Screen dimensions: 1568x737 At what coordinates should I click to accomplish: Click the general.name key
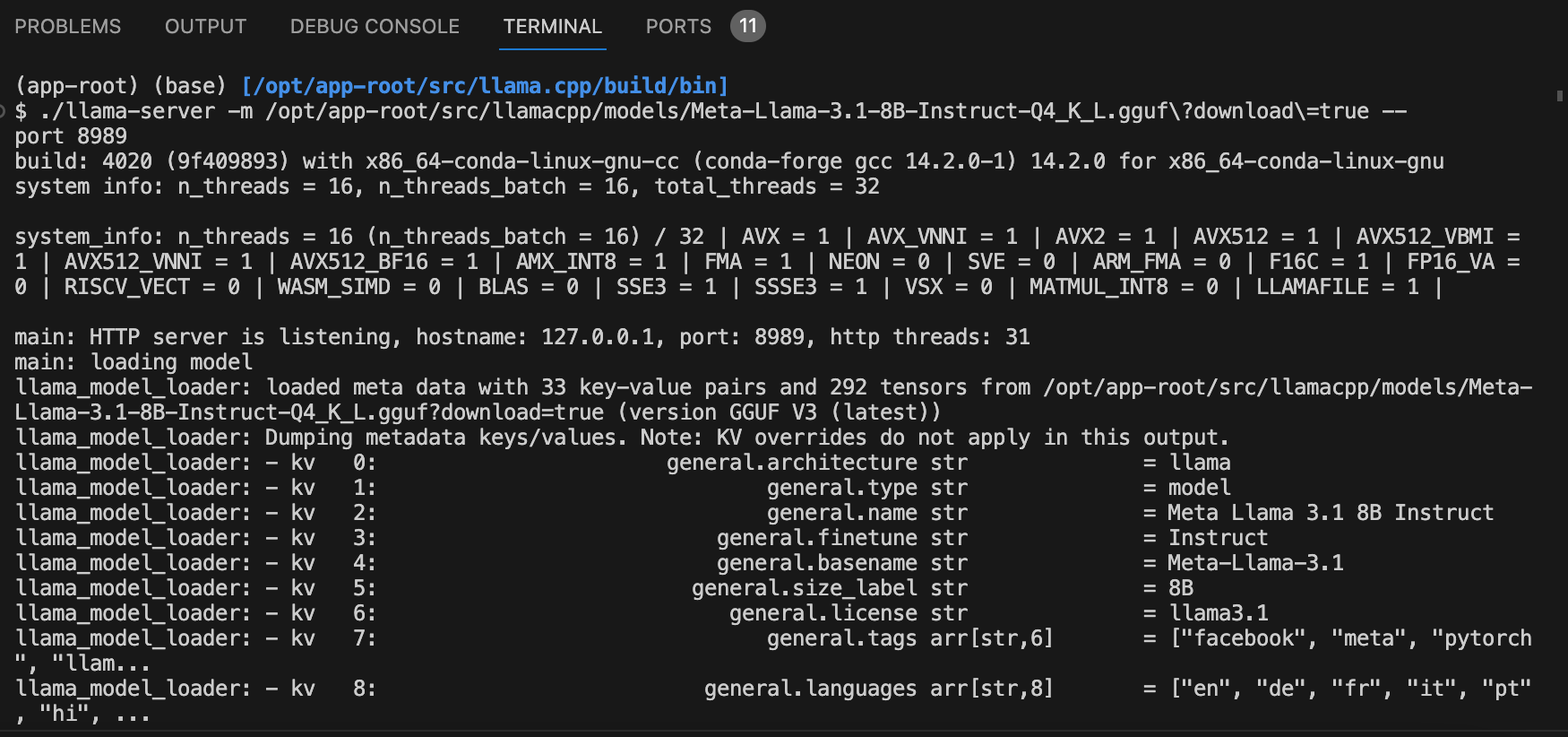tap(842, 513)
